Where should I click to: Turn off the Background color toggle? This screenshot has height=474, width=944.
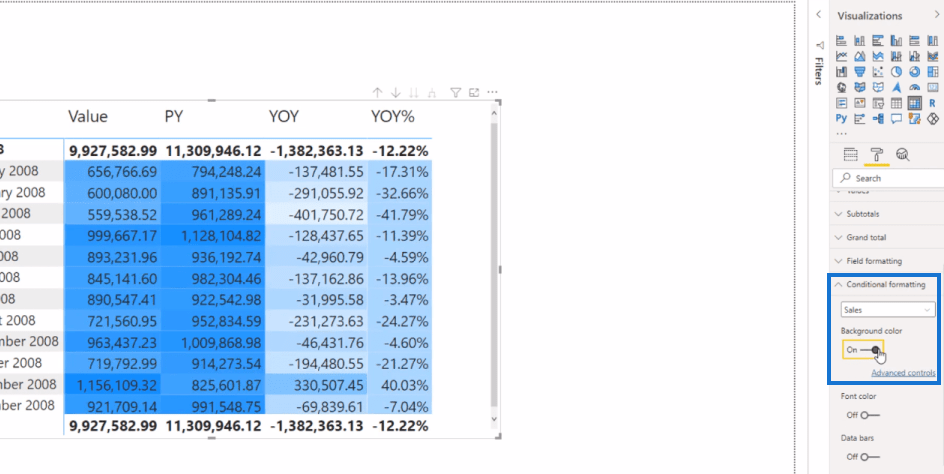(x=871, y=350)
